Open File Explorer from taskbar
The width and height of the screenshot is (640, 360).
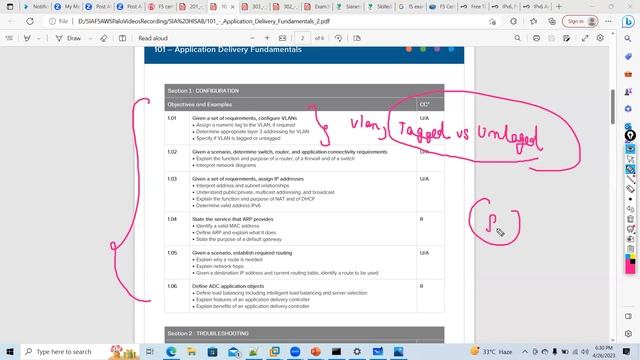coord(191,351)
